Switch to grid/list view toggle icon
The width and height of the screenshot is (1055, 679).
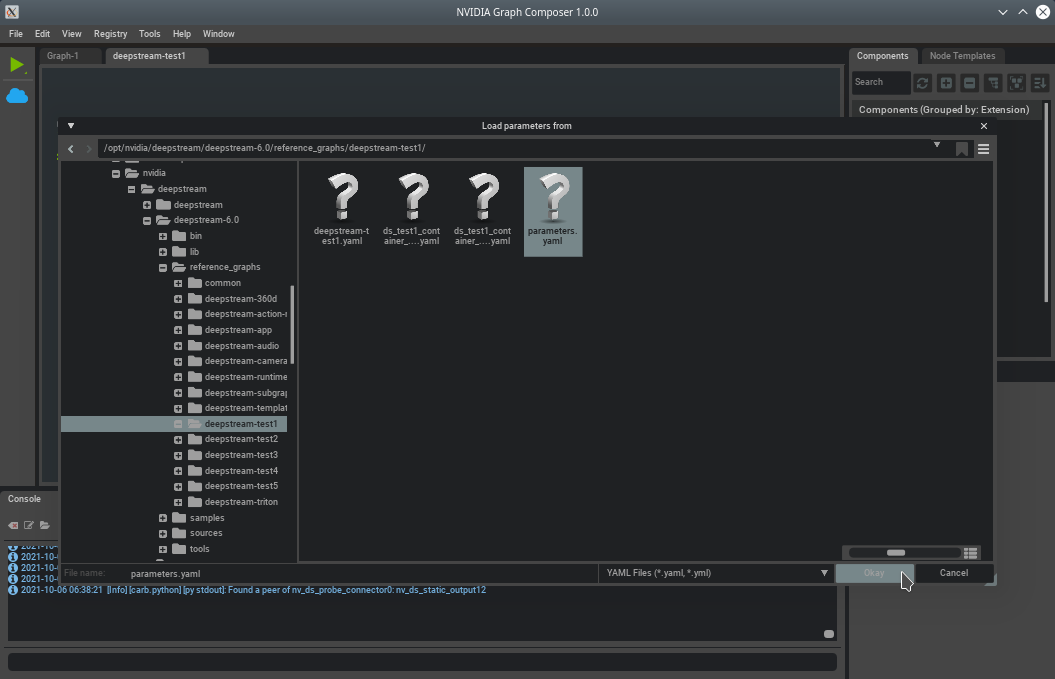tap(970, 553)
